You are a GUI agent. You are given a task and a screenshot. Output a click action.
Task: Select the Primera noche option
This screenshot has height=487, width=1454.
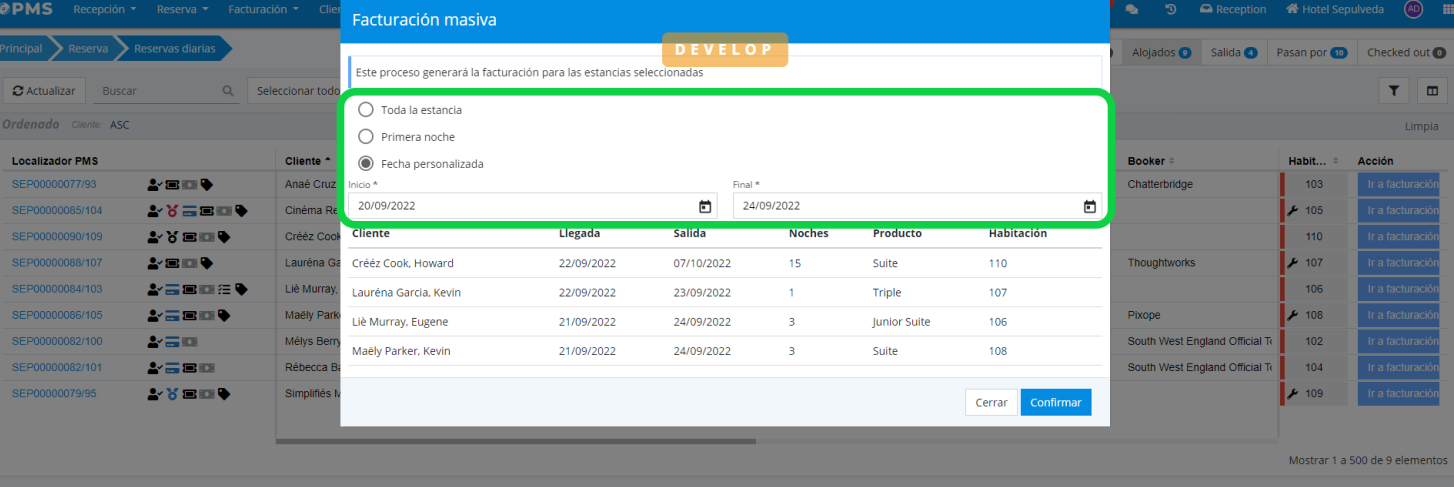[366, 136]
